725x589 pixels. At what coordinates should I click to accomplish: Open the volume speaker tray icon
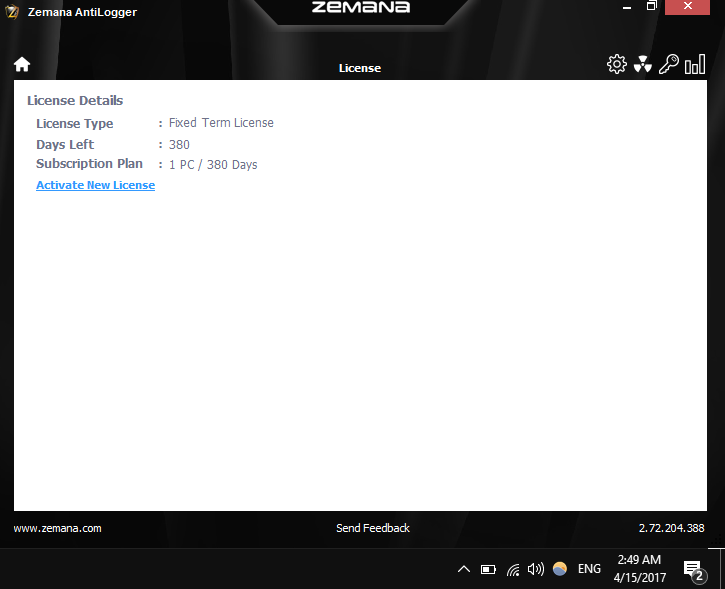point(536,569)
